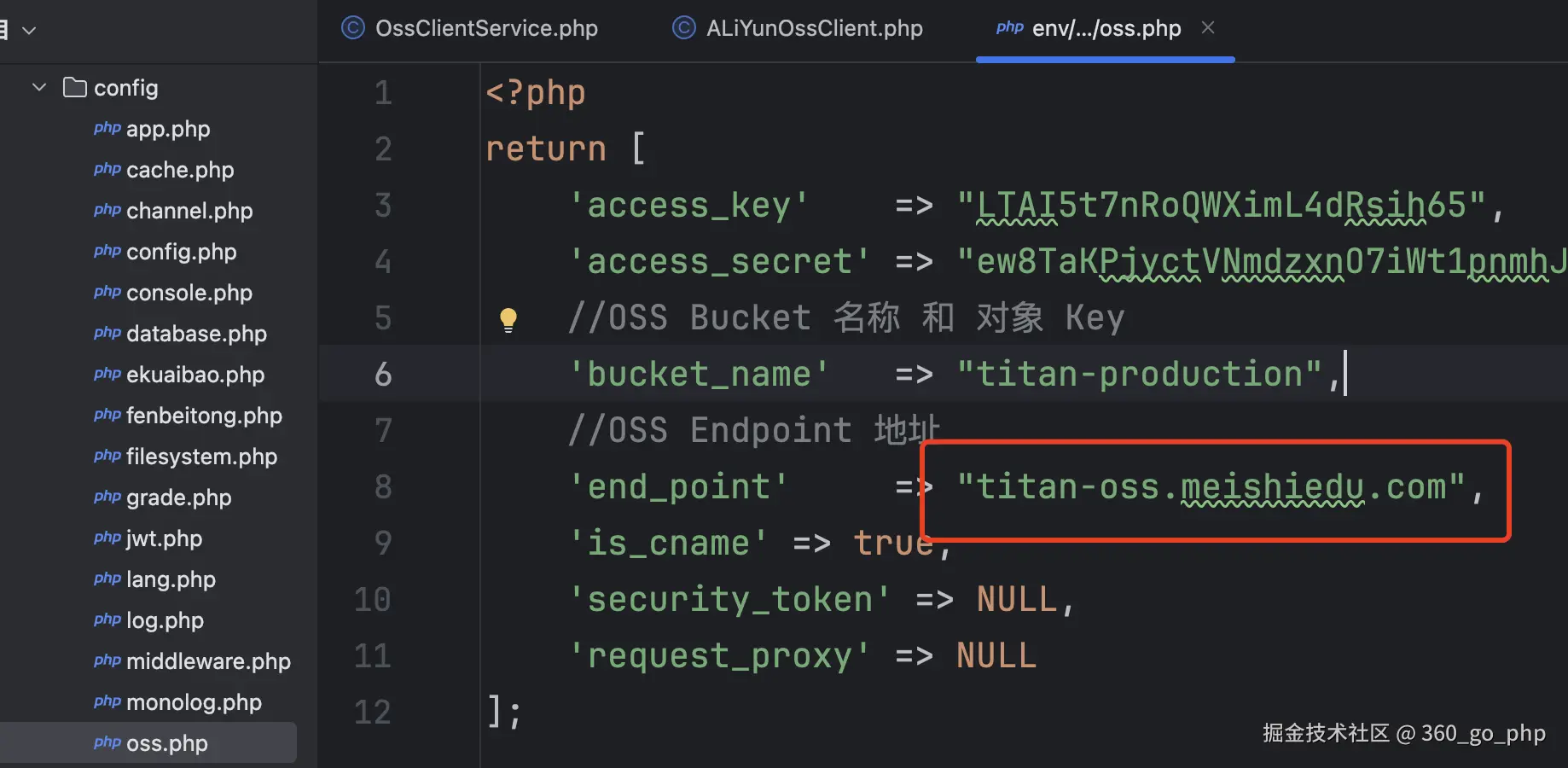Place cursor in the end_point value string
Viewport: 1568px width, 768px height.
pyautogui.click(x=1211, y=487)
